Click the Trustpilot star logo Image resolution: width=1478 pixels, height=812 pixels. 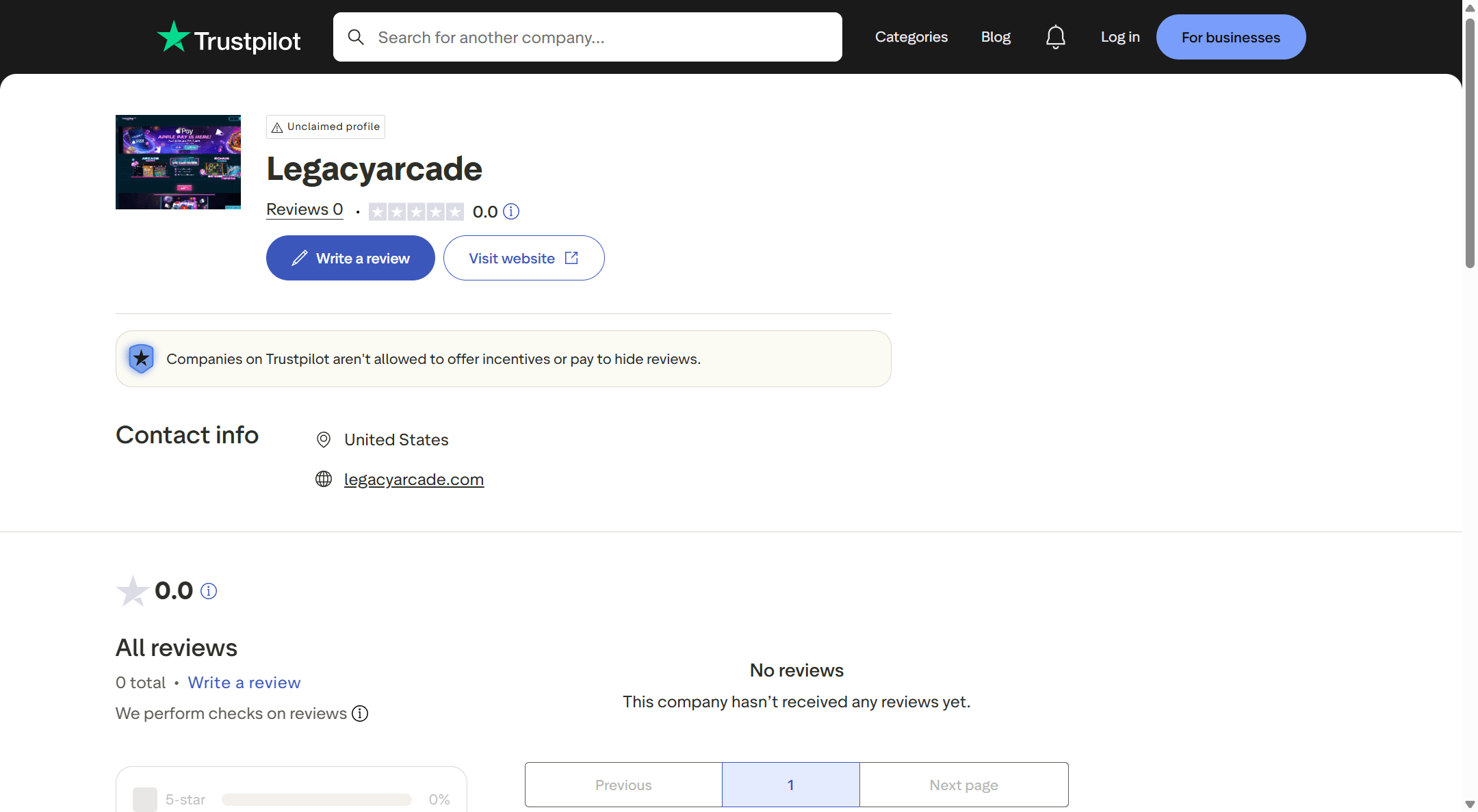(173, 37)
